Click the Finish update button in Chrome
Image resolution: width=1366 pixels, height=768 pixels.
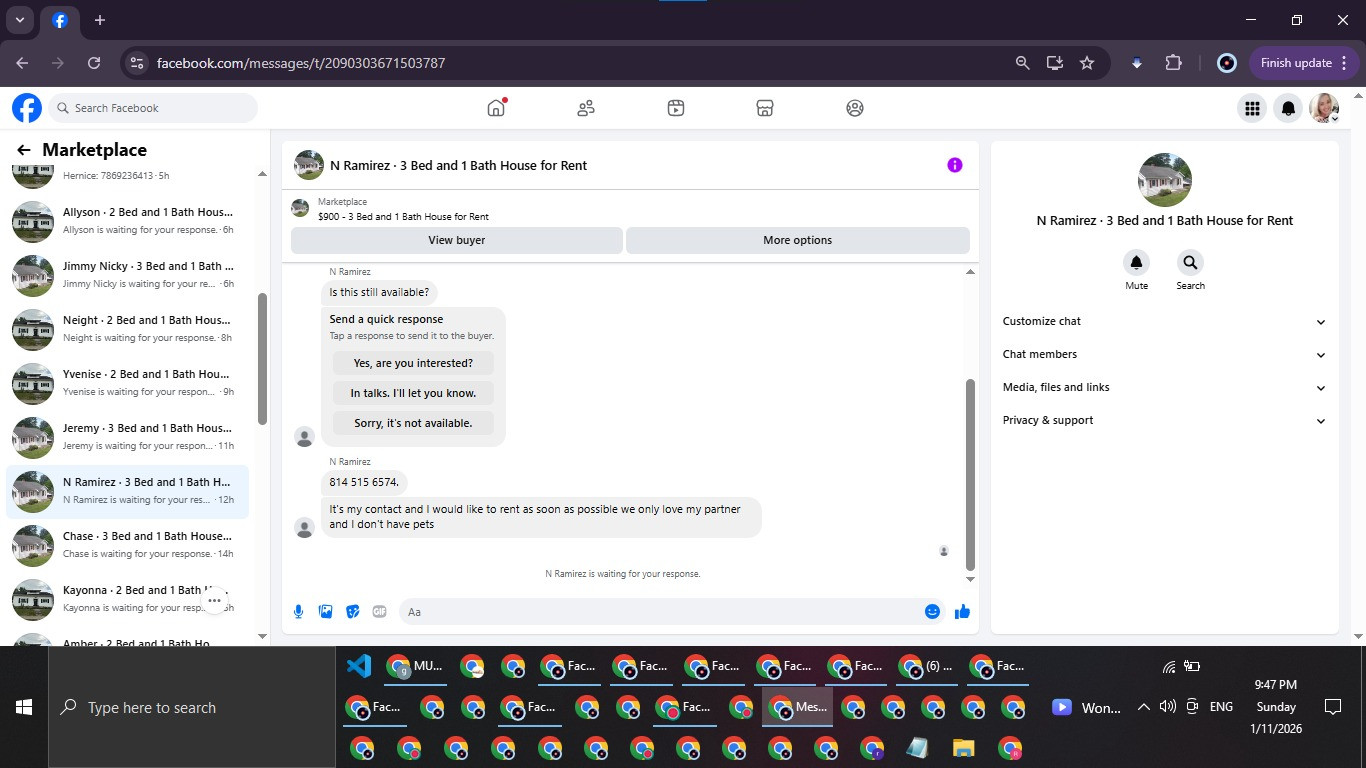(x=1304, y=63)
